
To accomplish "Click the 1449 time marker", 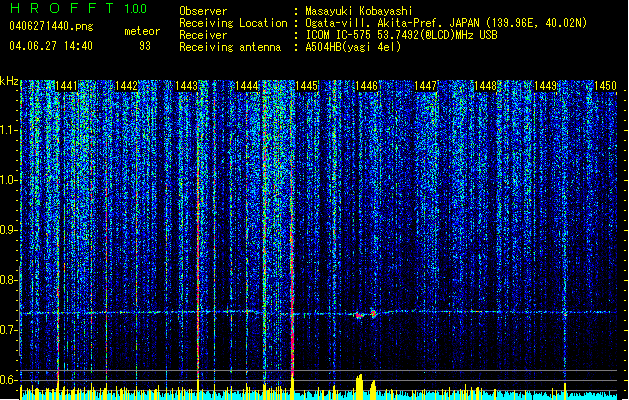I will pos(546,86).
